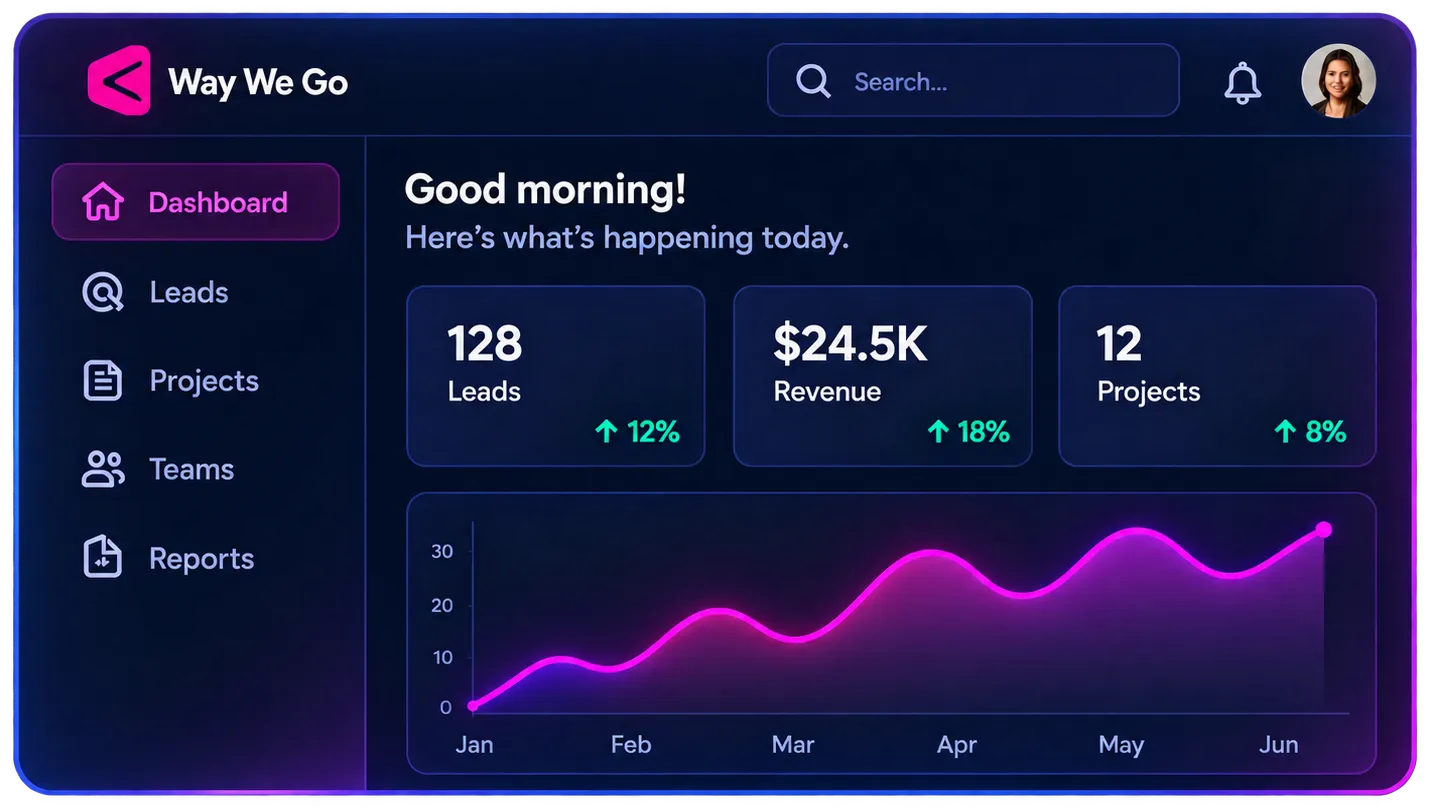
Task: Open the $24.5K Revenue stat card
Action: pos(883,376)
